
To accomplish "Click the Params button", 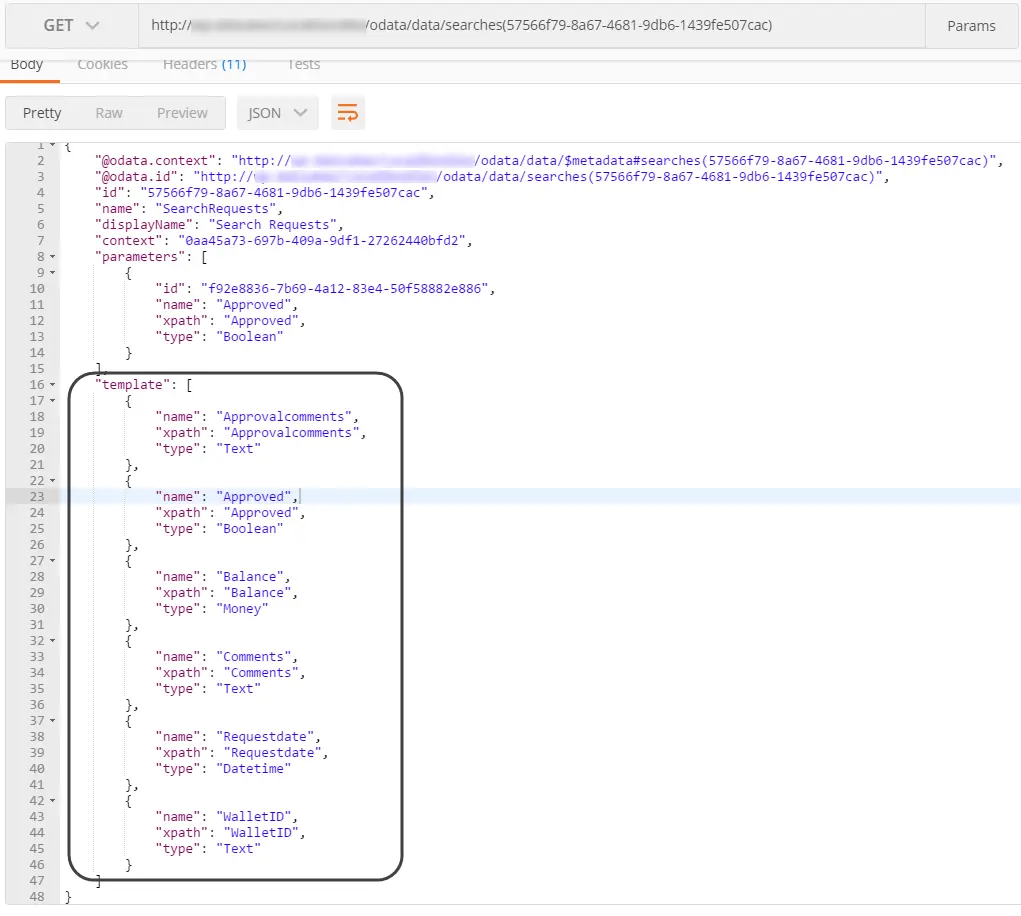I will [971, 26].
